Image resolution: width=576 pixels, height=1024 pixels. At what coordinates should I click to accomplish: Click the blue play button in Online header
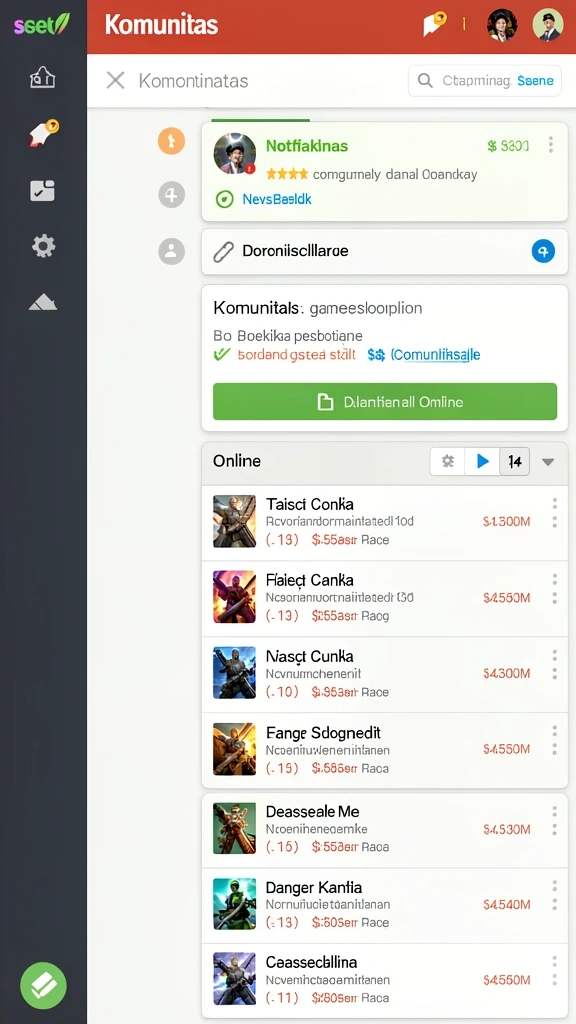483,461
